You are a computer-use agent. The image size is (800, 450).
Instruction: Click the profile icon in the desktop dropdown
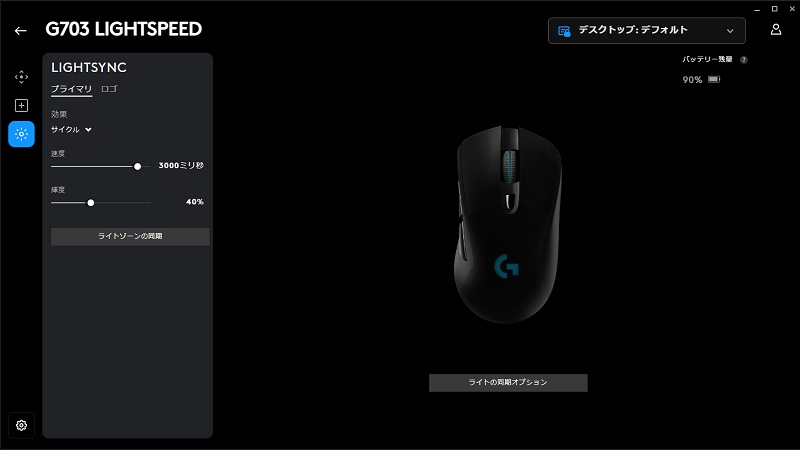point(564,31)
